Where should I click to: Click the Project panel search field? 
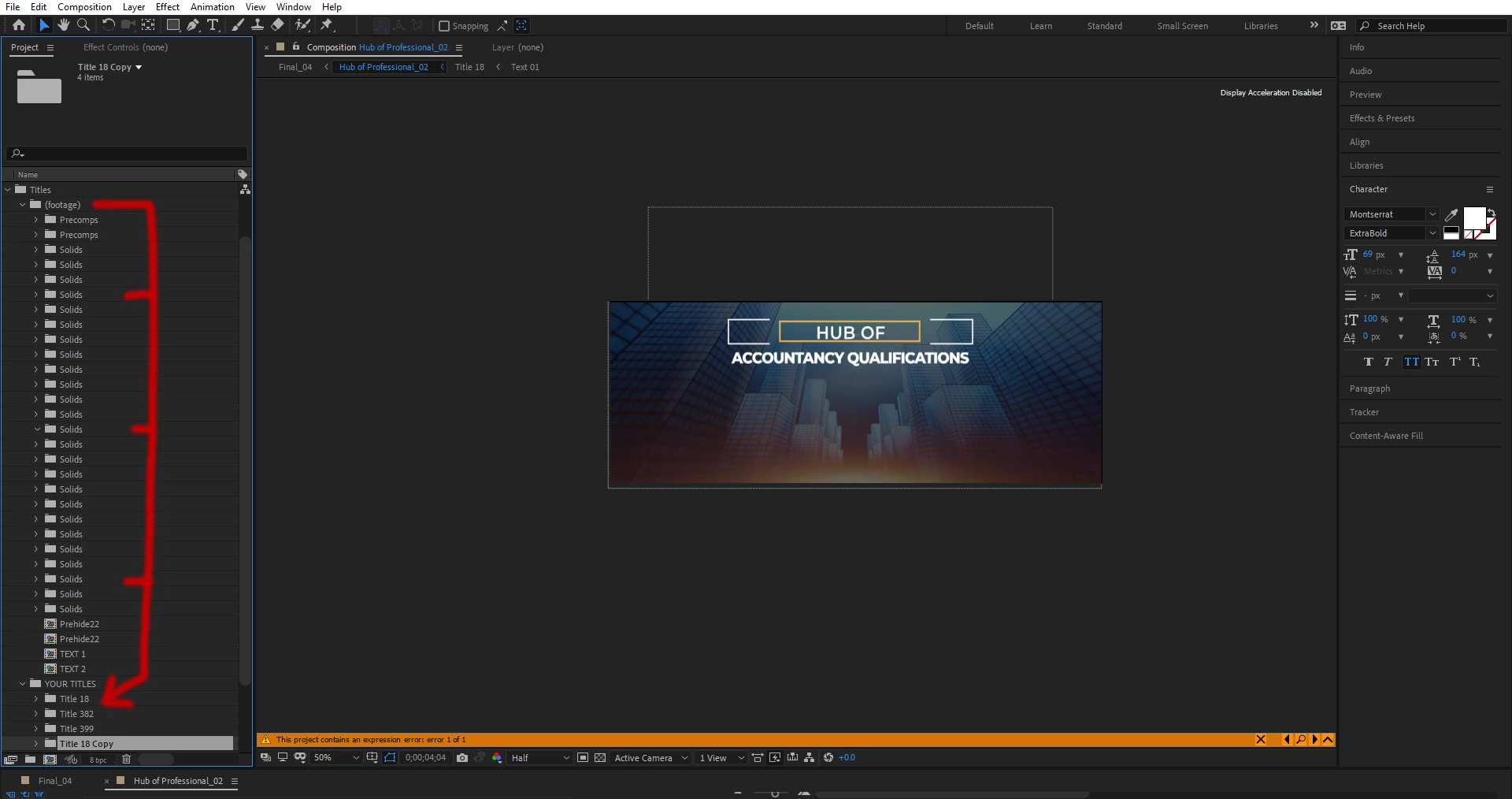coord(127,153)
